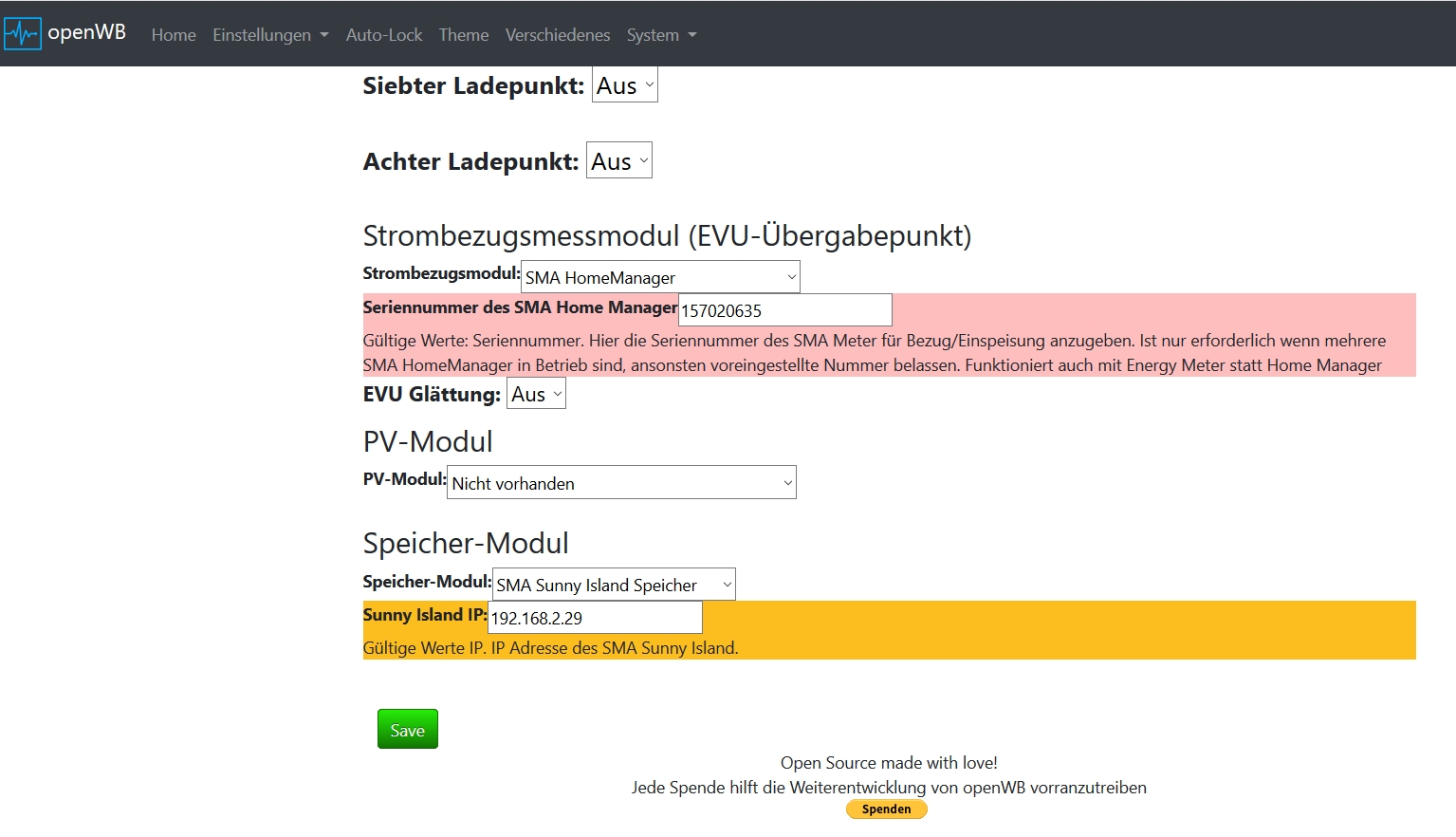1456x837 pixels.
Task: Click the 'Jede Spende hilft' footer text
Action: tap(889, 788)
